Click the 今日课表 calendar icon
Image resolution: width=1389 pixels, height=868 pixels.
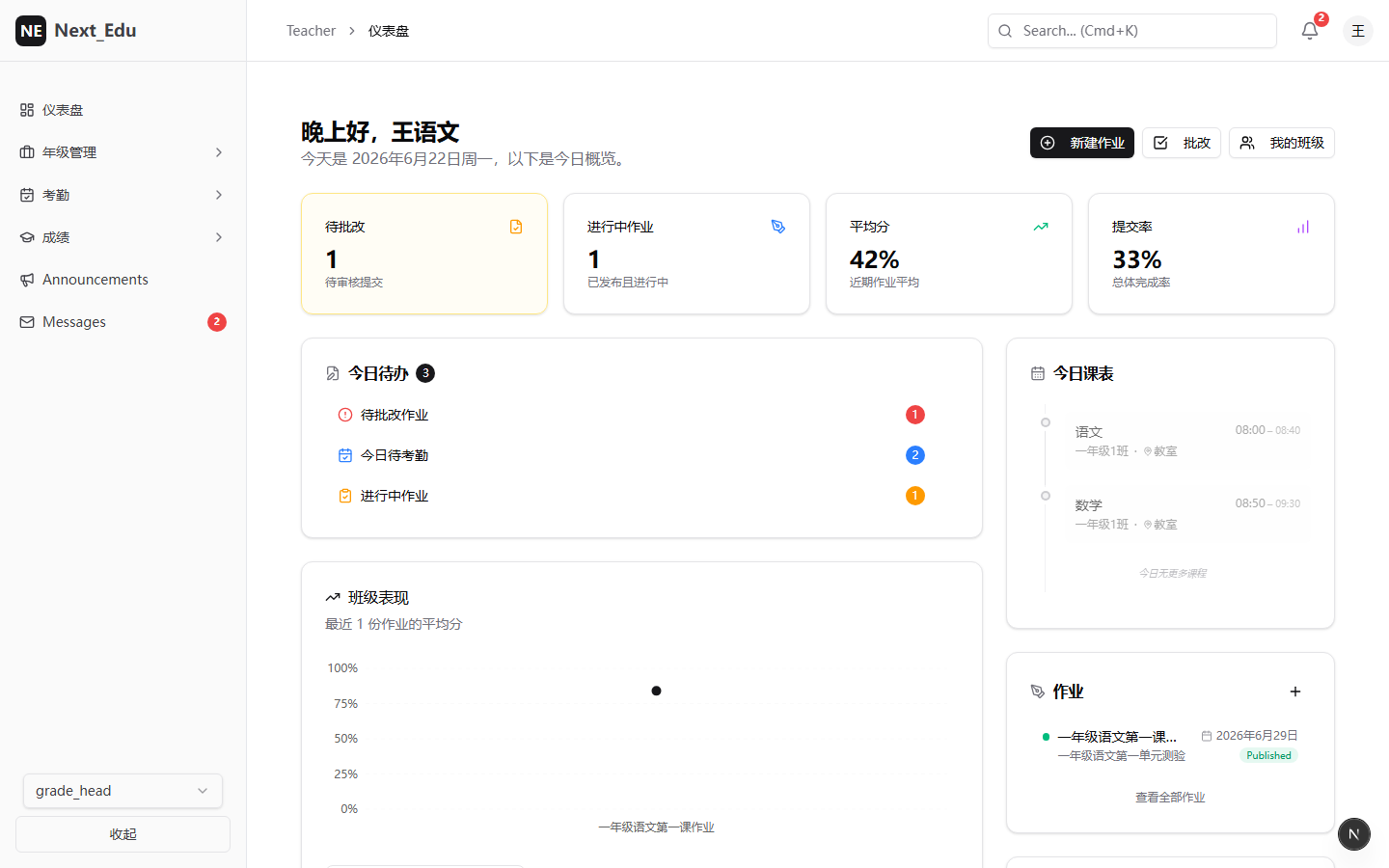point(1038,373)
